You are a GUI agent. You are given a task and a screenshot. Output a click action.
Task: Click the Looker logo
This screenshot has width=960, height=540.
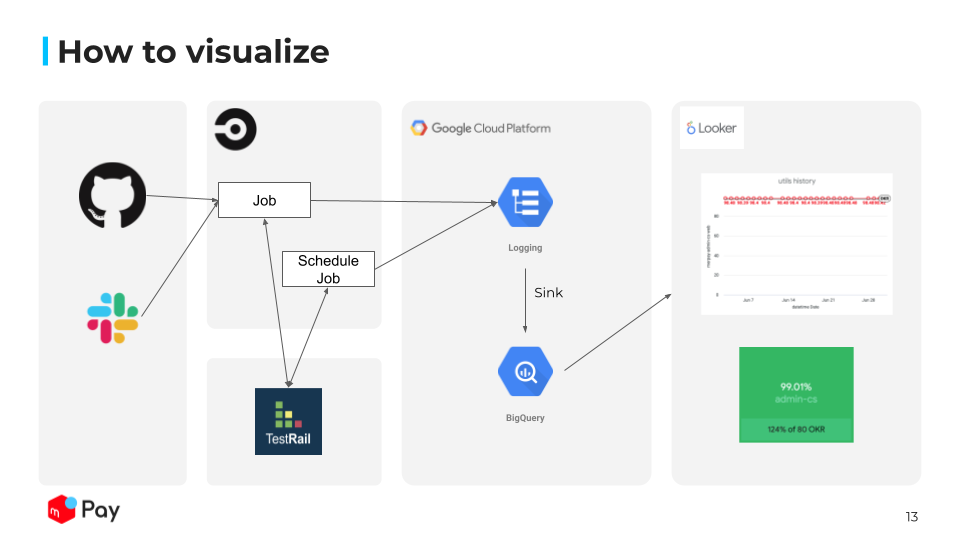click(711, 128)
